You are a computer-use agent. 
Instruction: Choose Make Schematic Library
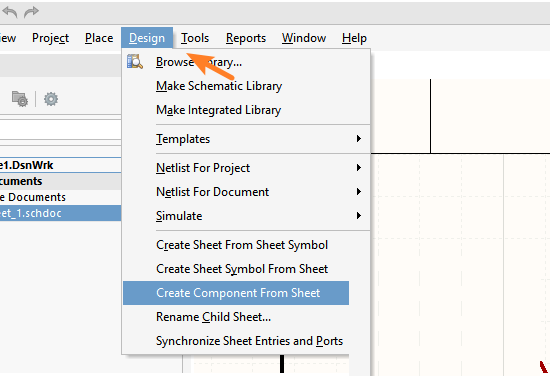[x=219, y=86]
